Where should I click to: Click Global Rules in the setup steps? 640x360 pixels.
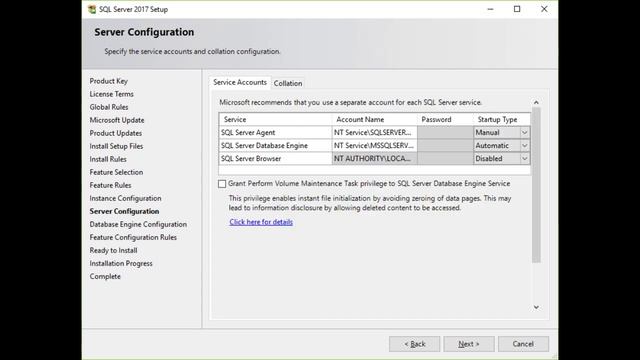[109, 107]
